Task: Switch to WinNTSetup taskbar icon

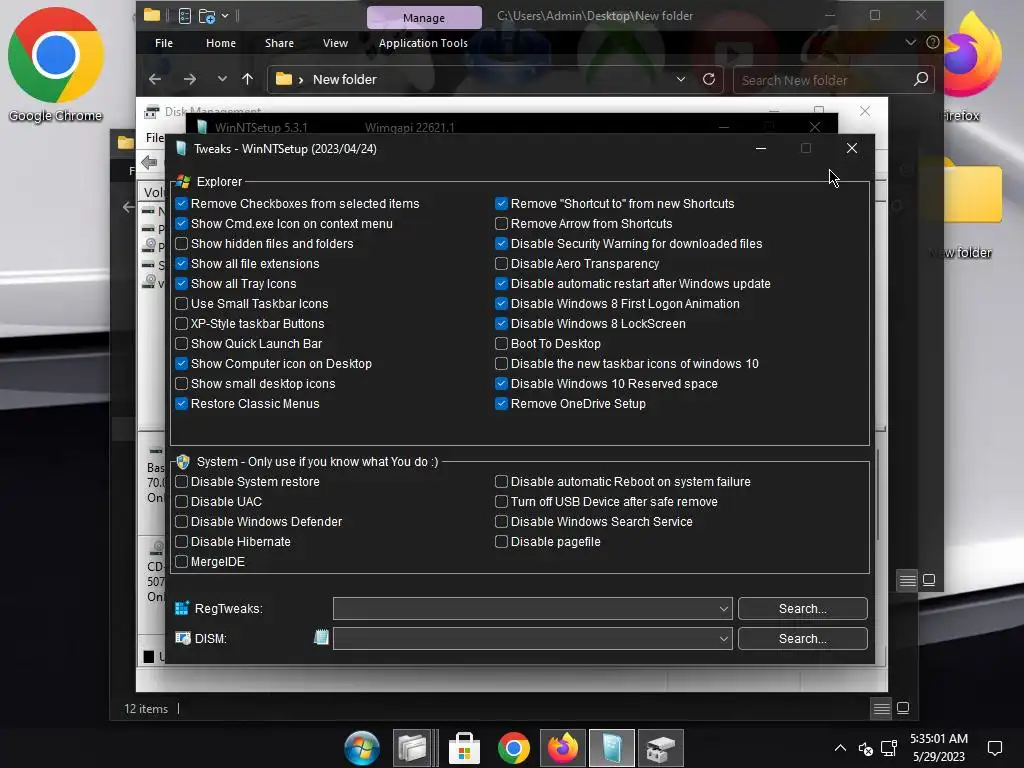Action: [x=612, y=748]
